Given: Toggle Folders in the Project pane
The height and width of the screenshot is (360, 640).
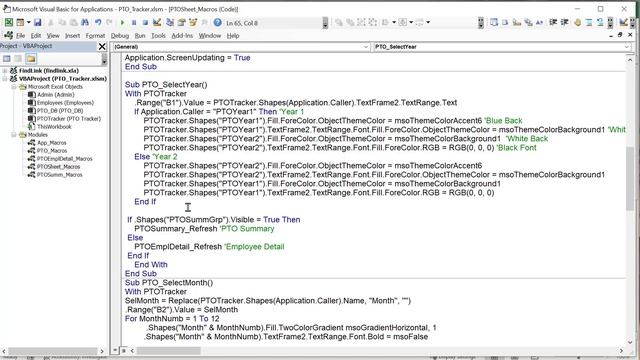Looking at the screenshot, I should pos(31,59).
